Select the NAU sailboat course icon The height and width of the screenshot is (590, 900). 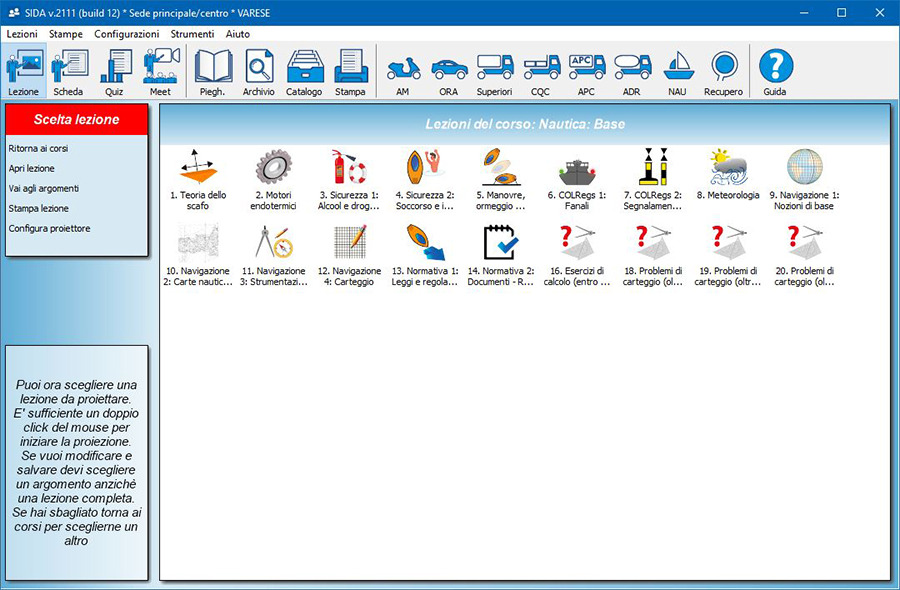pos(677,72)
